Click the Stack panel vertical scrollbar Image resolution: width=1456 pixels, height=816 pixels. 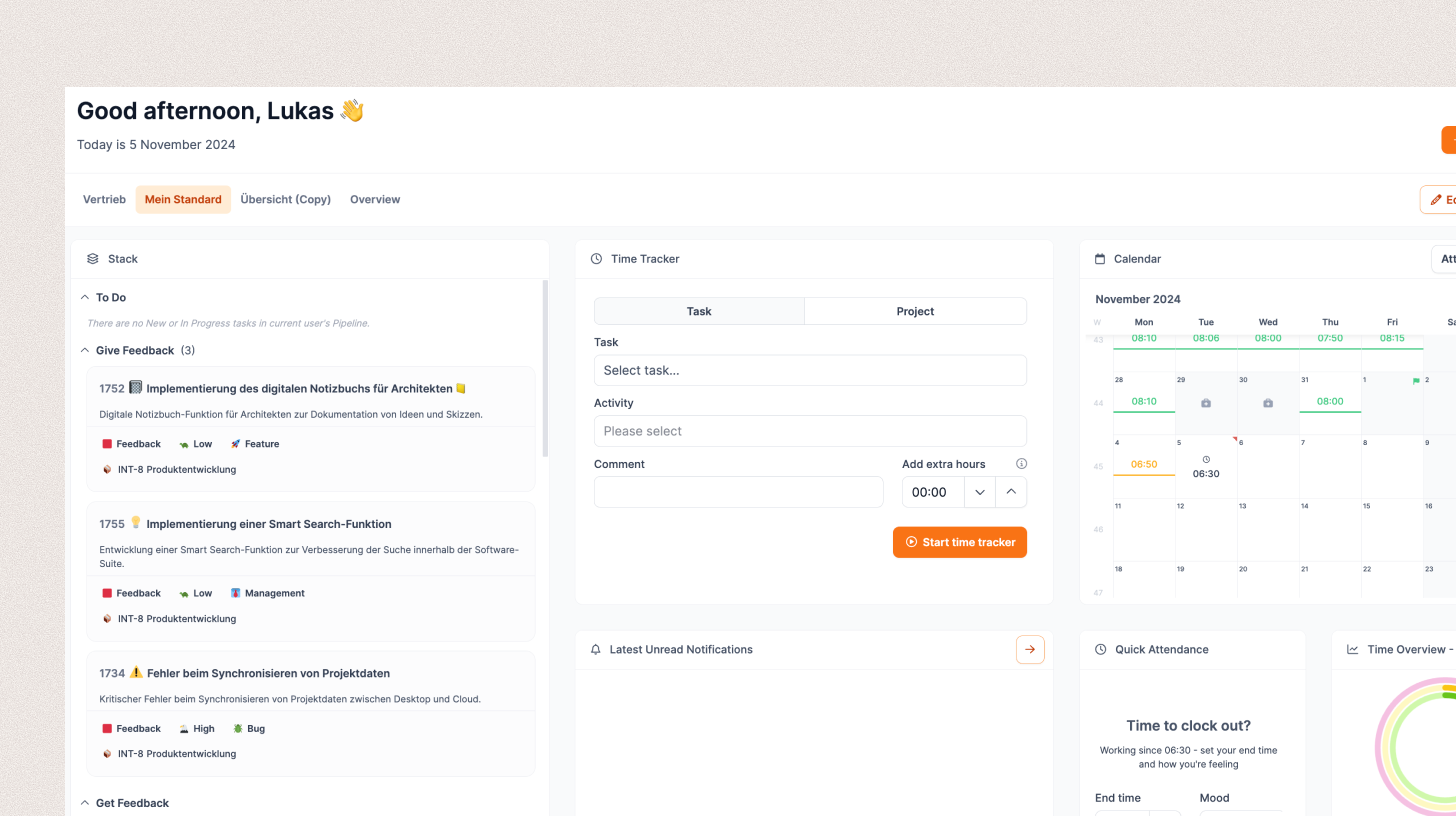(x=545, y=368)
